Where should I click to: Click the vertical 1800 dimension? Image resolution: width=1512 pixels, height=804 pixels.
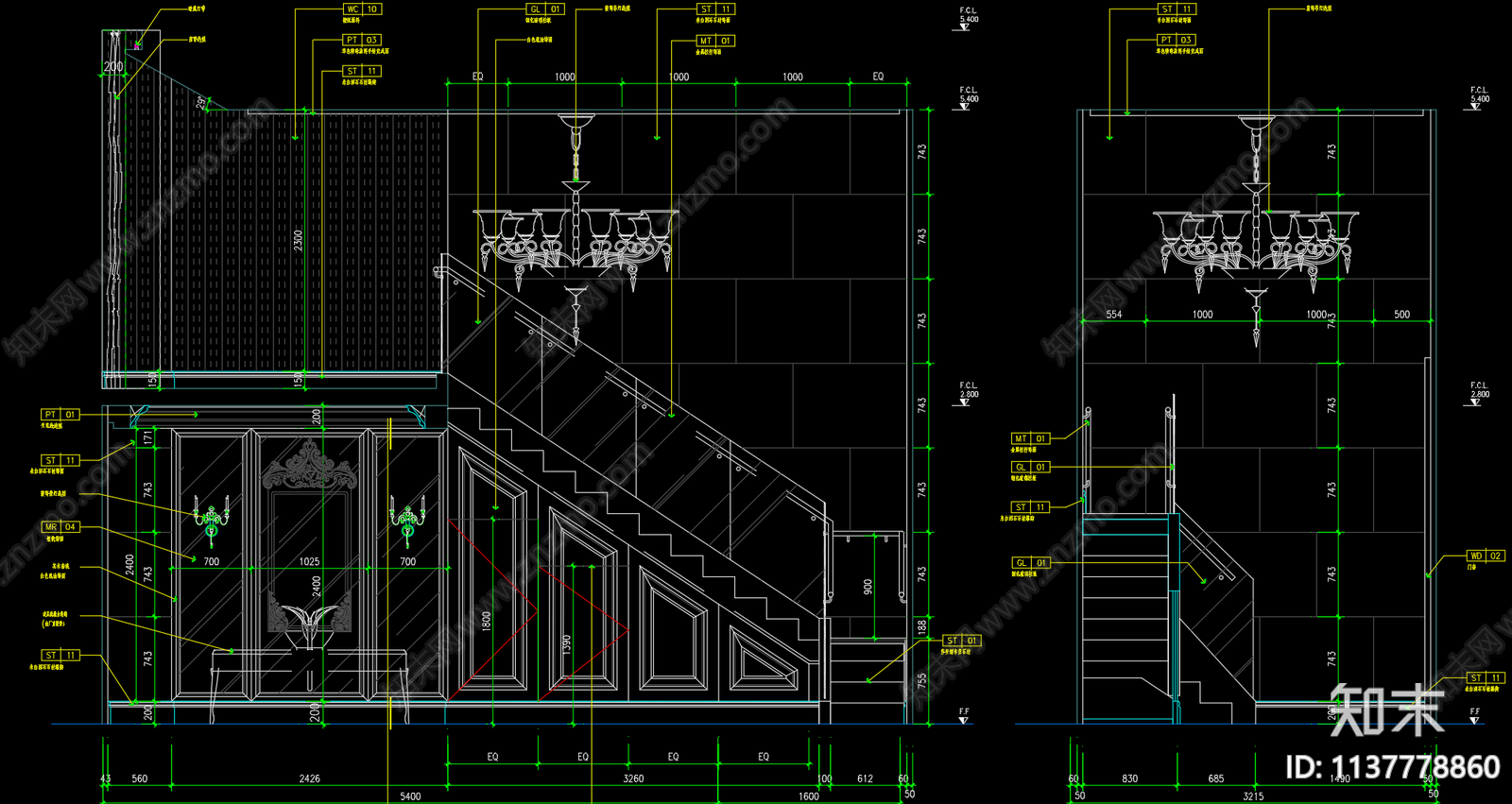pyautogui.click(x=487, y=621)
